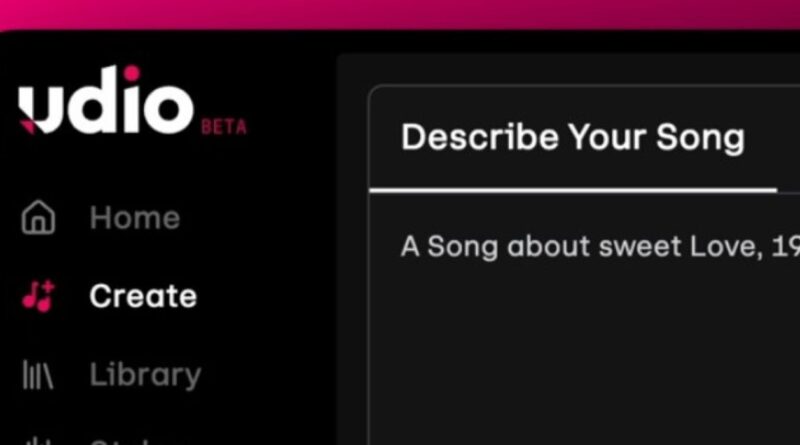
Task: Click the pink Create music notes icon
Action: click(38, 296)
